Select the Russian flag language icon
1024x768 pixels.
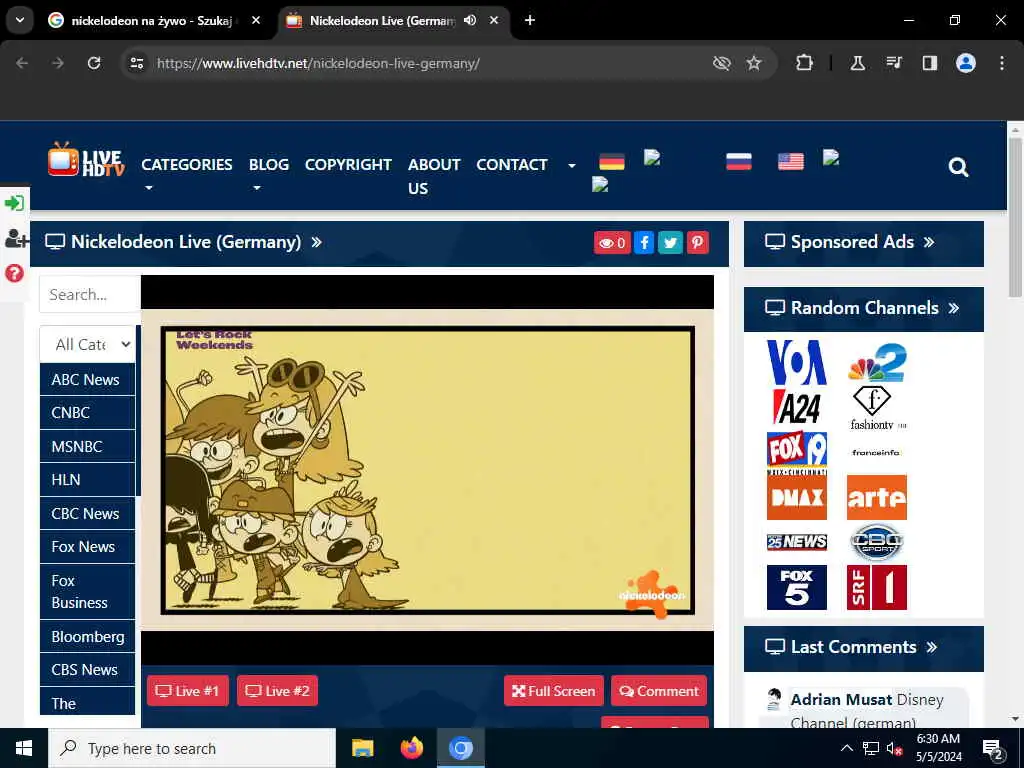[739, 161]
